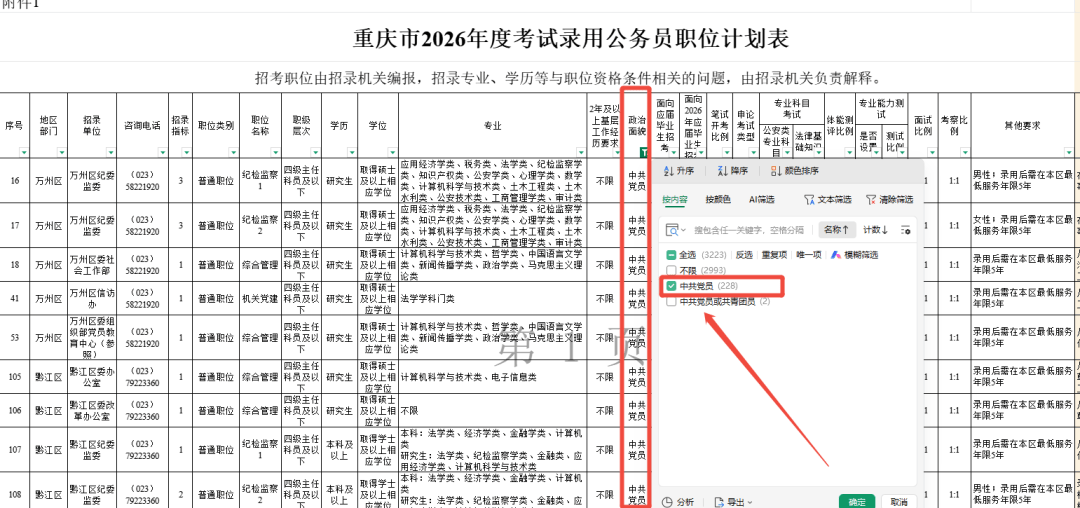Viewport: 1080px width, 508px height.
Task: Uncheck the 中共党员 checkbox
Action: point(671,285)
